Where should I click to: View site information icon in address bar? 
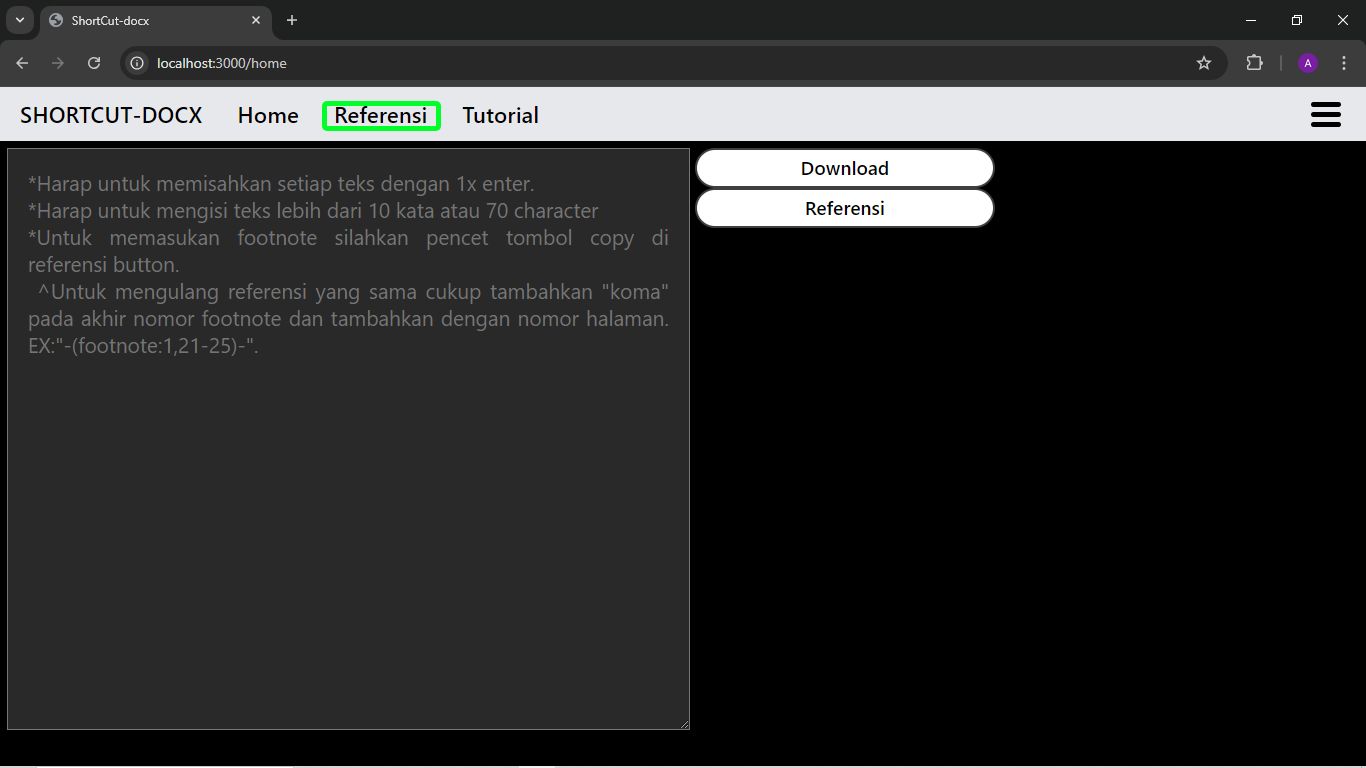click(x=138, y=63)
